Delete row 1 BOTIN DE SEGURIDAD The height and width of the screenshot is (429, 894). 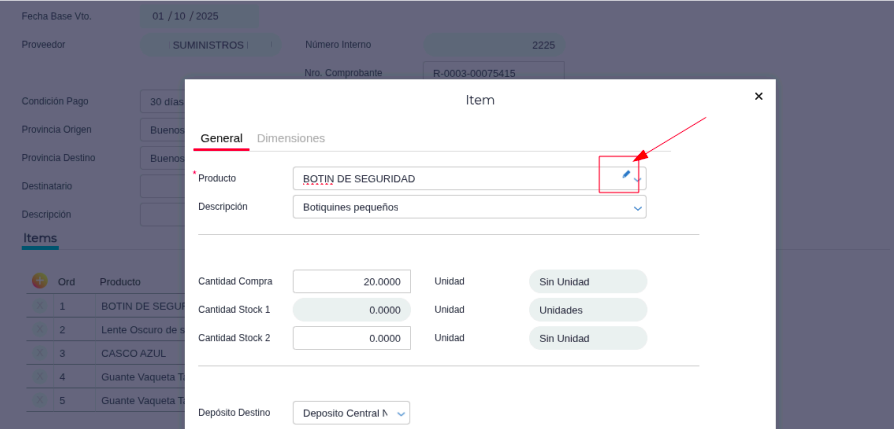pos(40,306)
